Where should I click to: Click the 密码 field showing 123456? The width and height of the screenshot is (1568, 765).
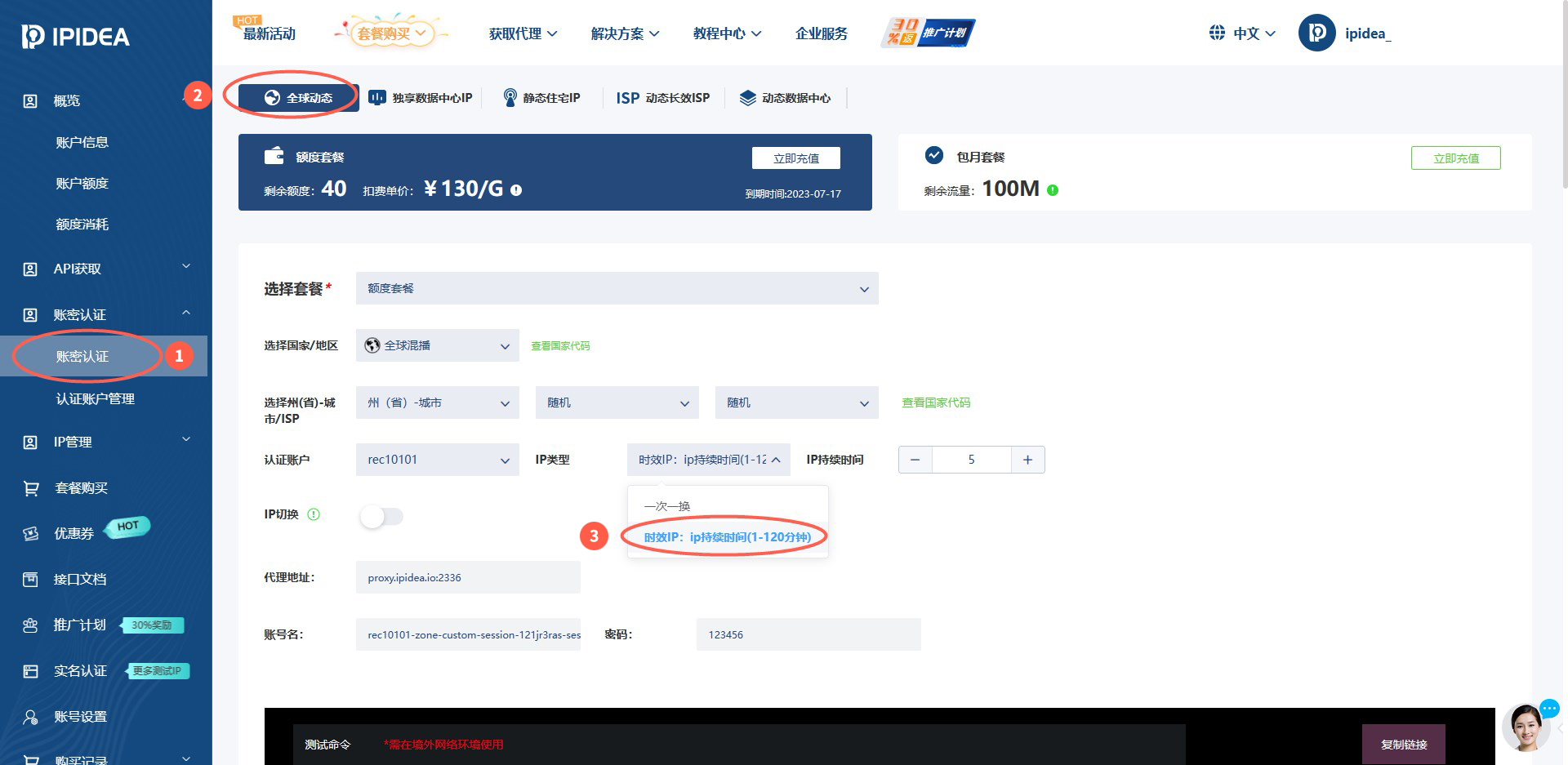(808, 634)
